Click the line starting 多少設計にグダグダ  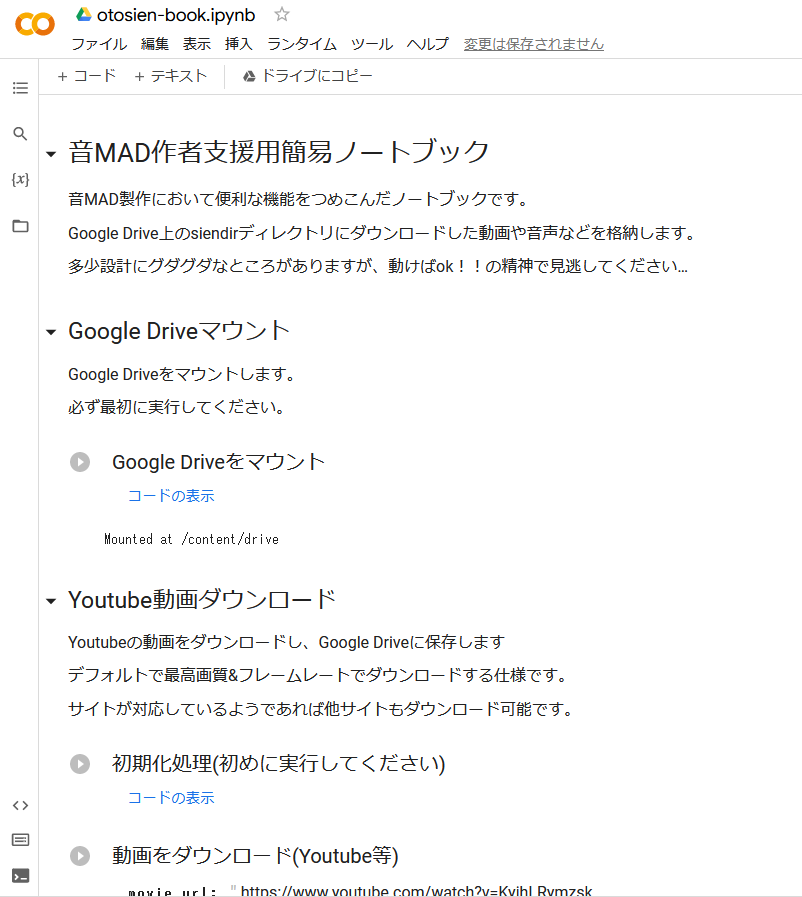[x=378, y=266]
